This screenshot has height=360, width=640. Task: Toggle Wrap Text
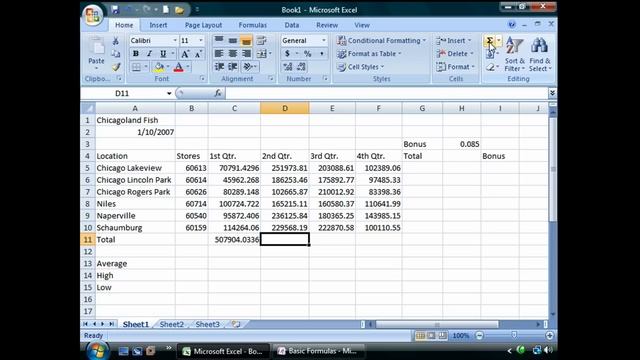[261, 40]
